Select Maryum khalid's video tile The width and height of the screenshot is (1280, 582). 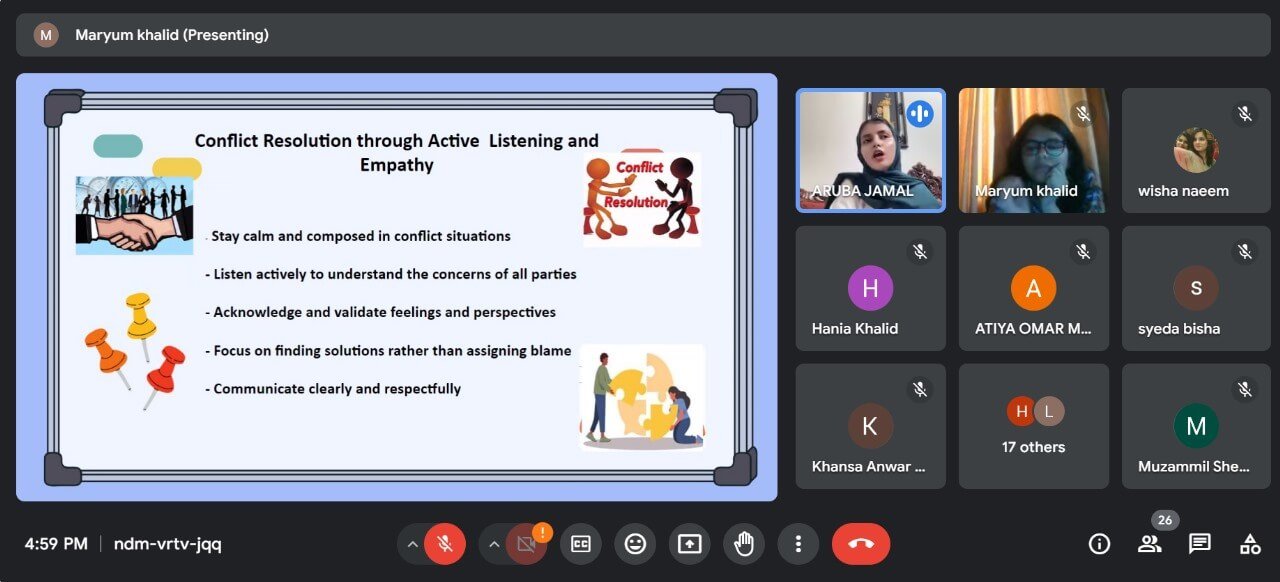(x=1033, y=150)
